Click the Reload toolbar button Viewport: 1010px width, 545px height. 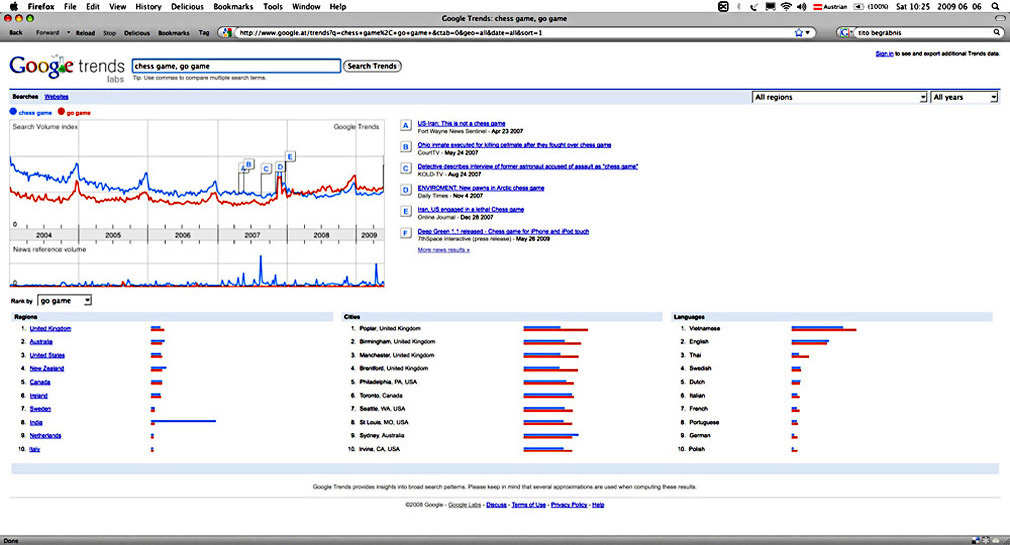[85, 32]
